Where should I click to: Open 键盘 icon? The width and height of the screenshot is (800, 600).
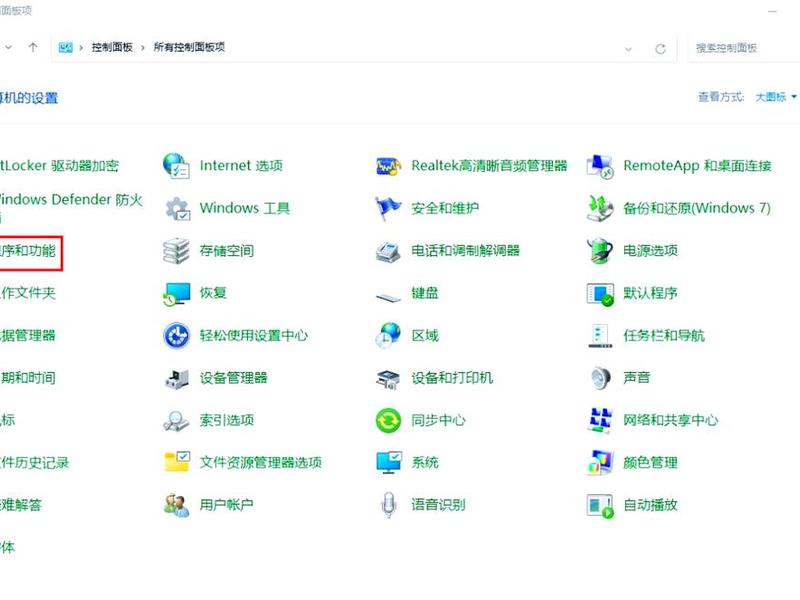388,296
